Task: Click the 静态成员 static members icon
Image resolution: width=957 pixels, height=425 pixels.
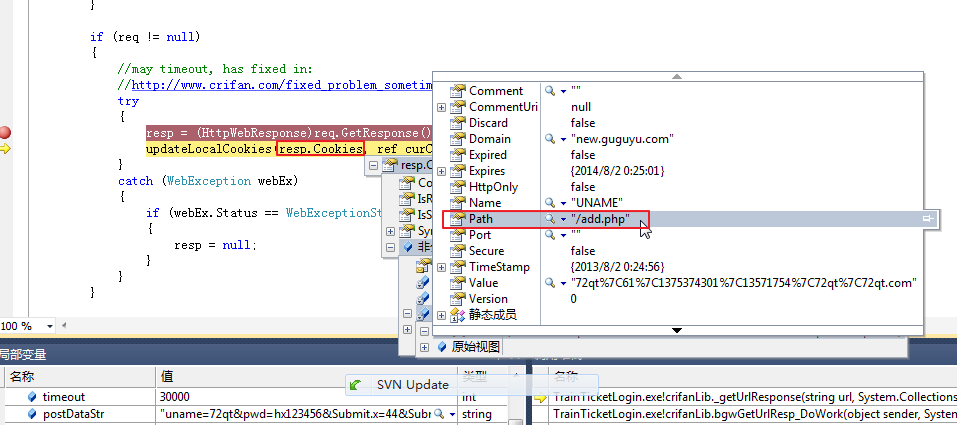Action: tap(457, 315)
